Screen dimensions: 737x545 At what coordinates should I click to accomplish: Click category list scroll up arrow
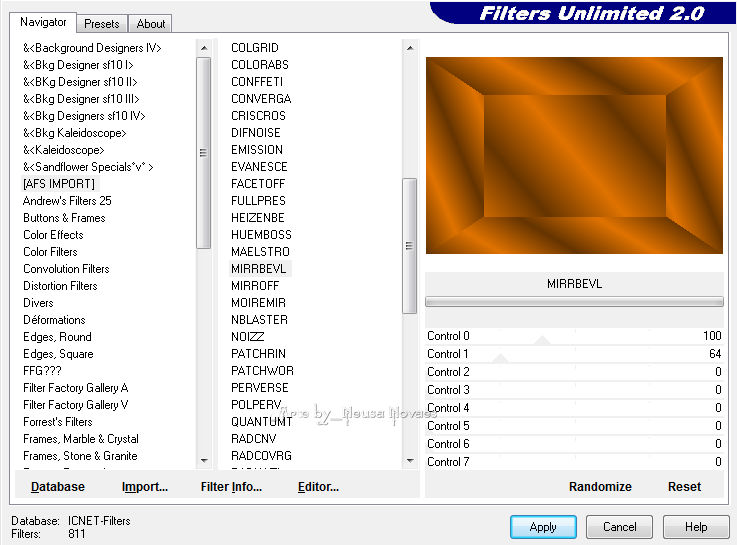point(204,48)
